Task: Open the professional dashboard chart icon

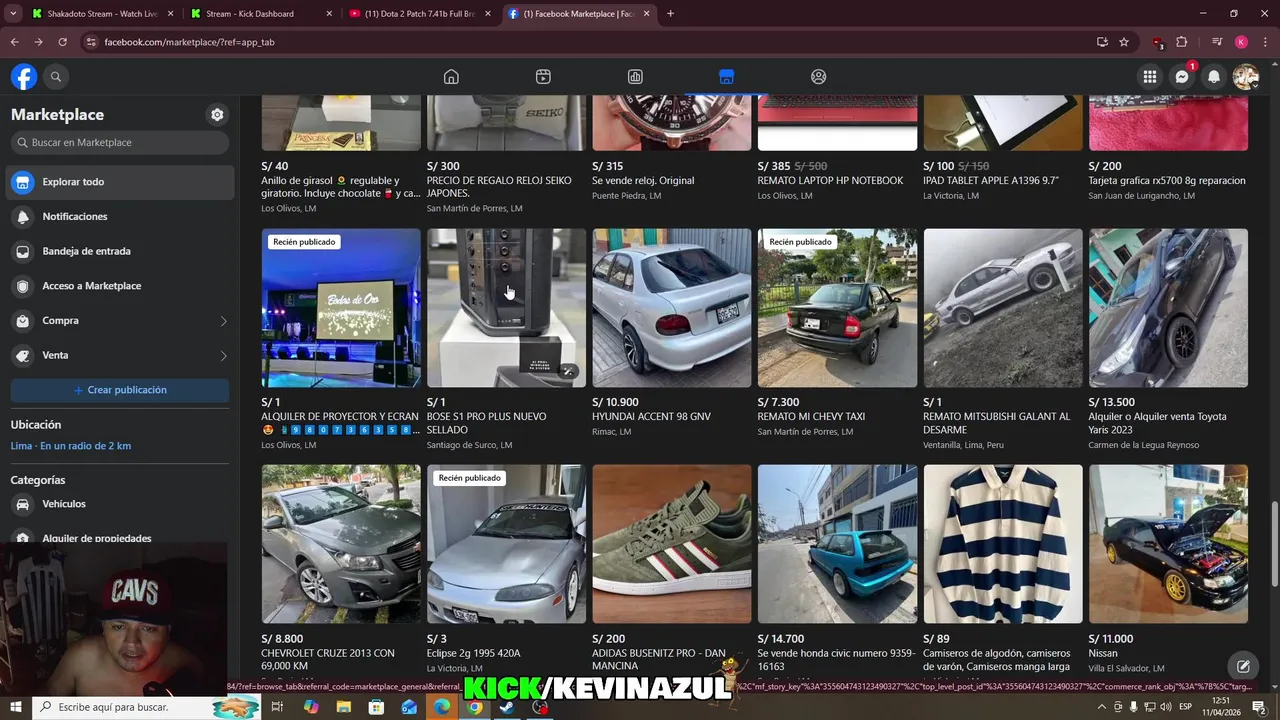Action: pos(635,77)
